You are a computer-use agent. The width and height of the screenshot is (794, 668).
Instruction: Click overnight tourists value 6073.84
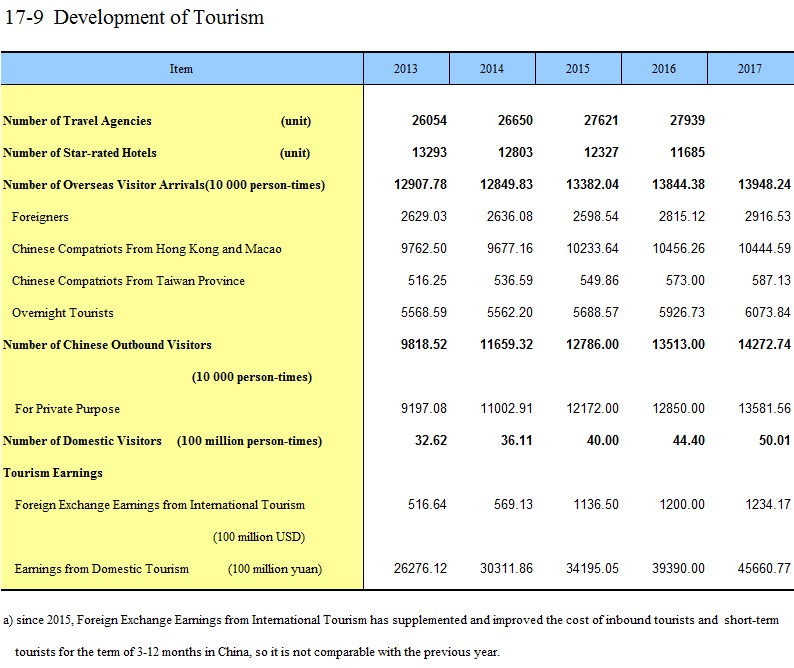pyautogui.click(x=768, y=312)
